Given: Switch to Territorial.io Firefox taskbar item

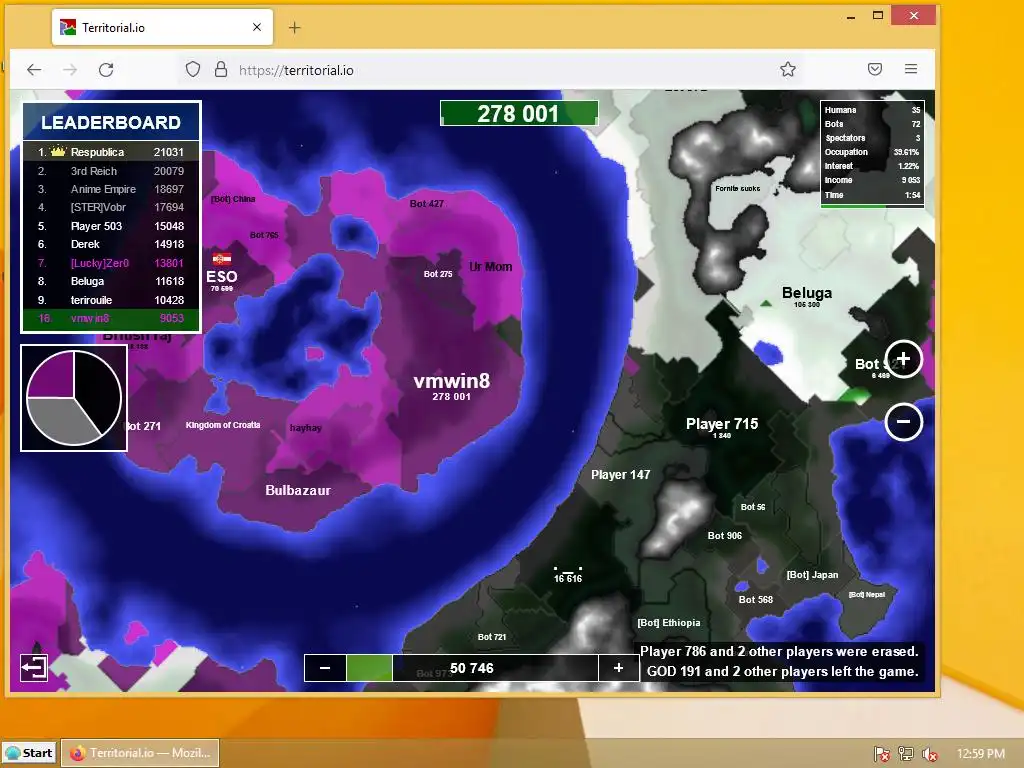Looking at the screenshot, I should coord(140,753).
